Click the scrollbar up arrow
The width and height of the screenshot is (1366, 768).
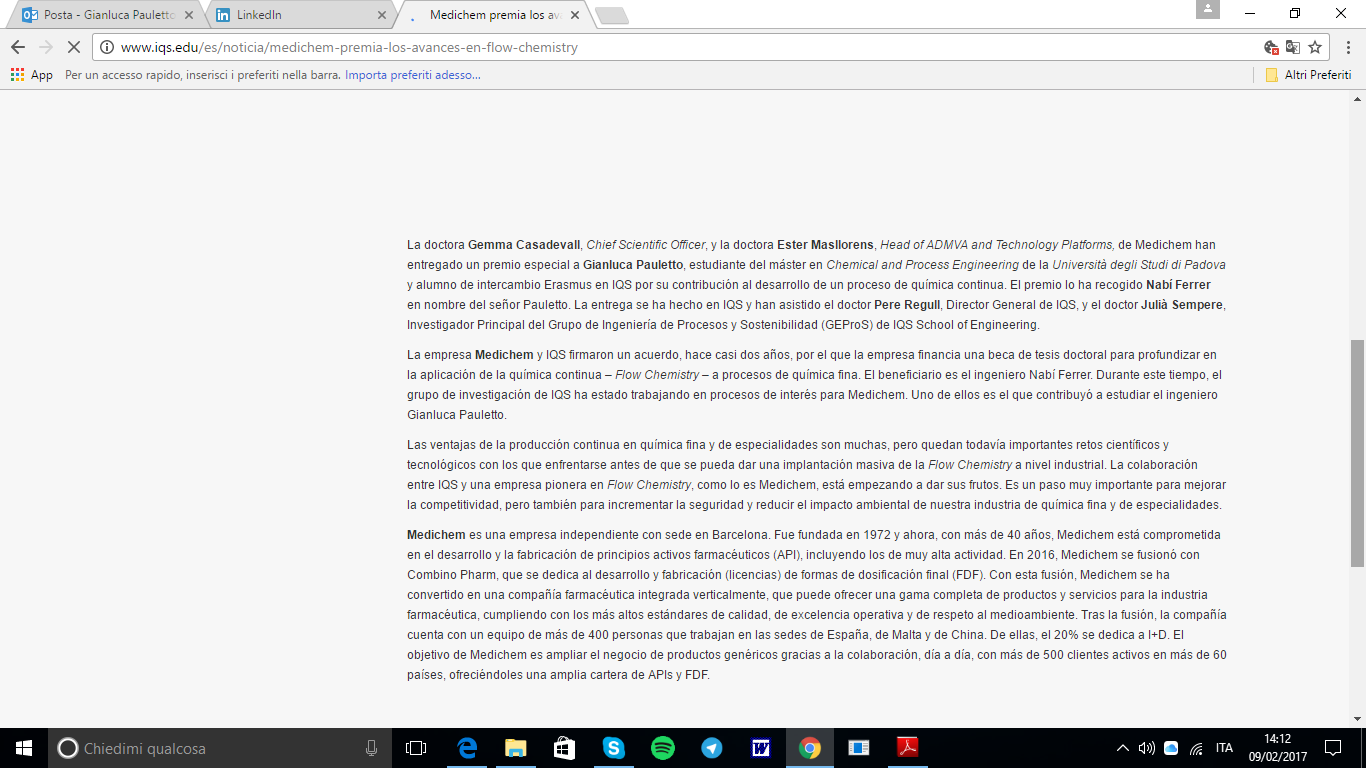pos(1357,99)
